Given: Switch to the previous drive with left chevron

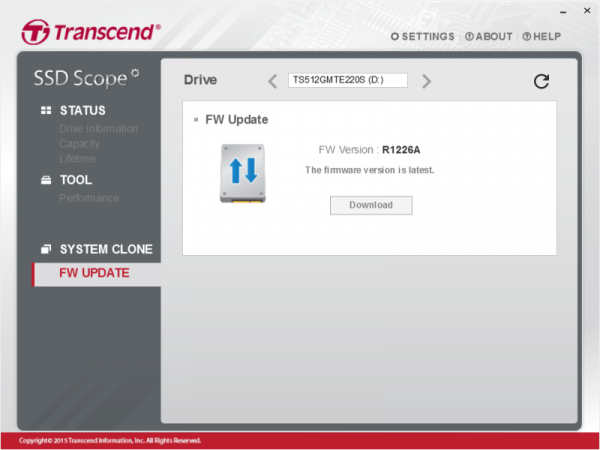Looking at the screenshot, I should (272, 81).
